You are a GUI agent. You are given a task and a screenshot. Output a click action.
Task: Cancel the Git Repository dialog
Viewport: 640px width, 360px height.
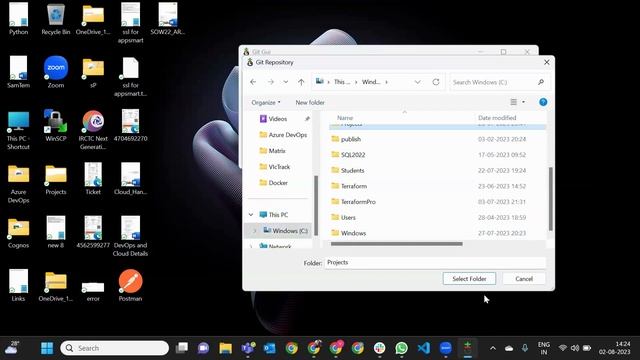[x=524, y=279]
